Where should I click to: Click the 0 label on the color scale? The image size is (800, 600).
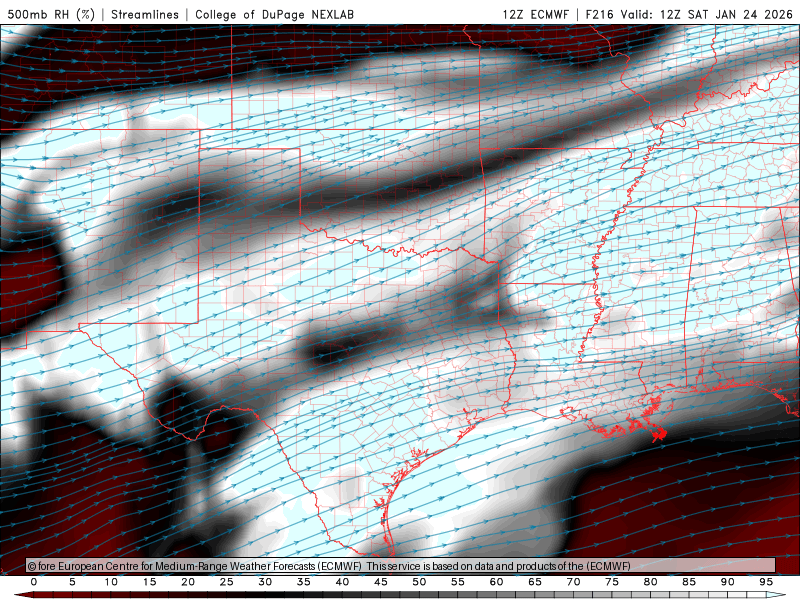coord(34,582)
